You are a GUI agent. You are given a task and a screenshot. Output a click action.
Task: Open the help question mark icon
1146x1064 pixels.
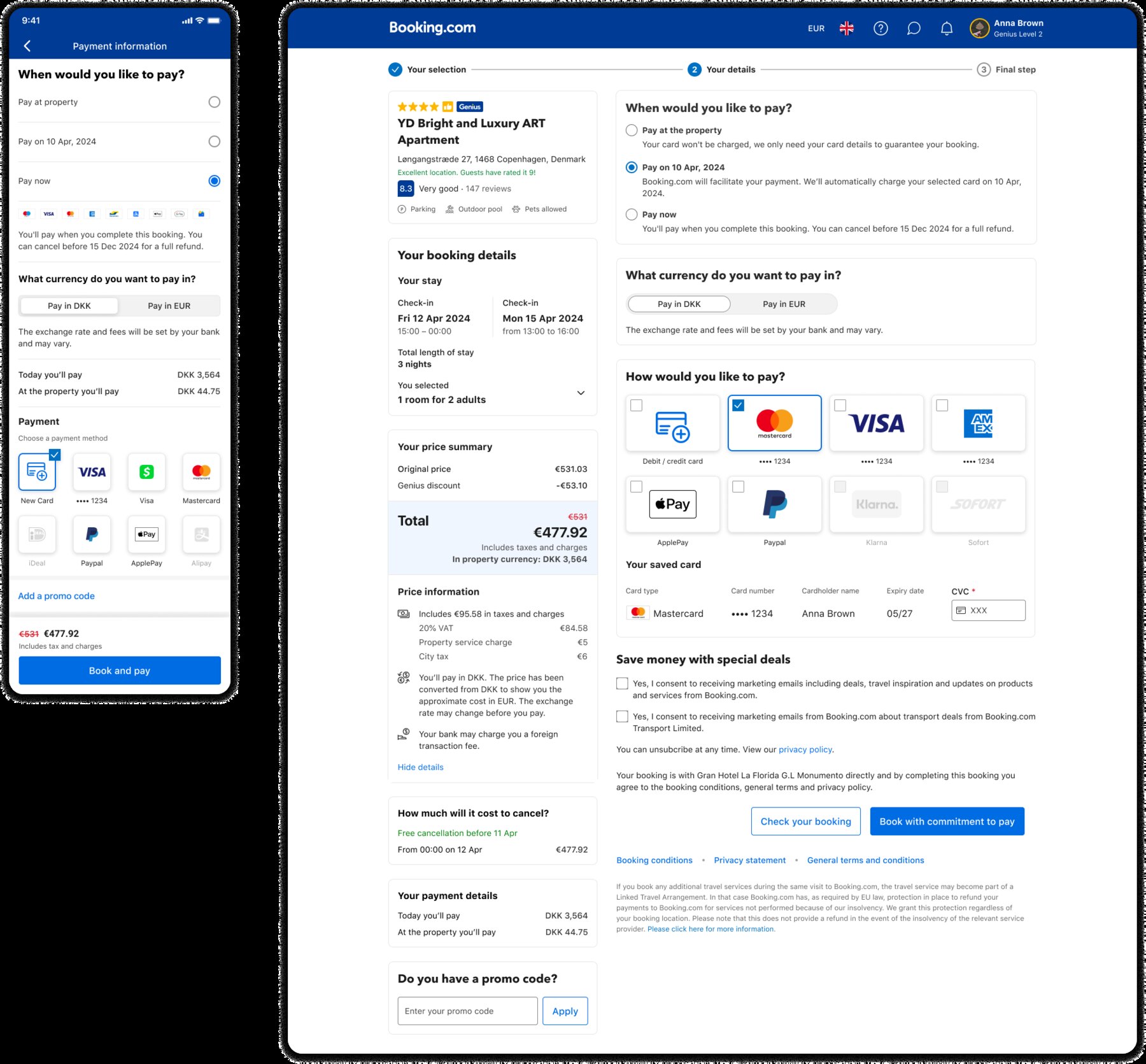coord(881,28)
